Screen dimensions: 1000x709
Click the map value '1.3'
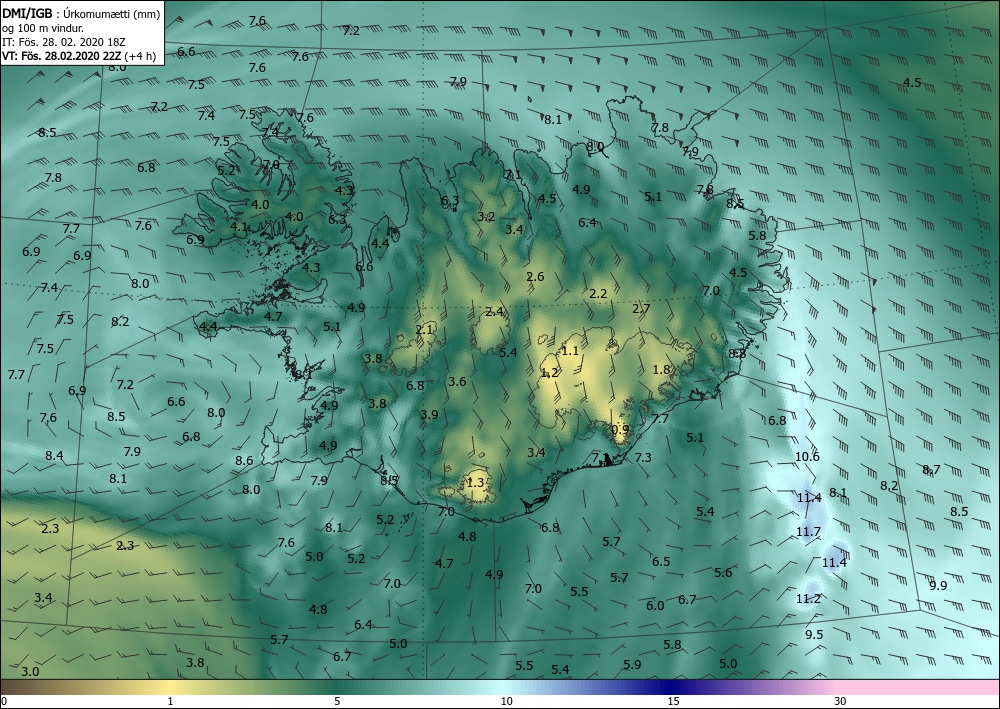pos(475,483)
